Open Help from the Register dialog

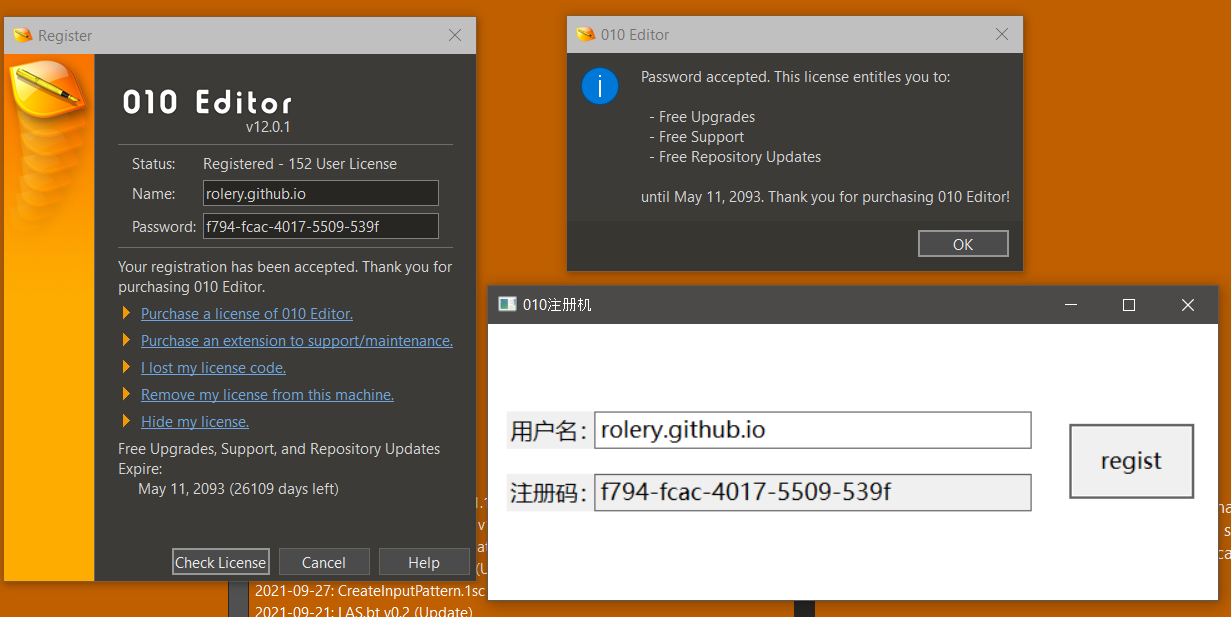(x=424, y=562)
